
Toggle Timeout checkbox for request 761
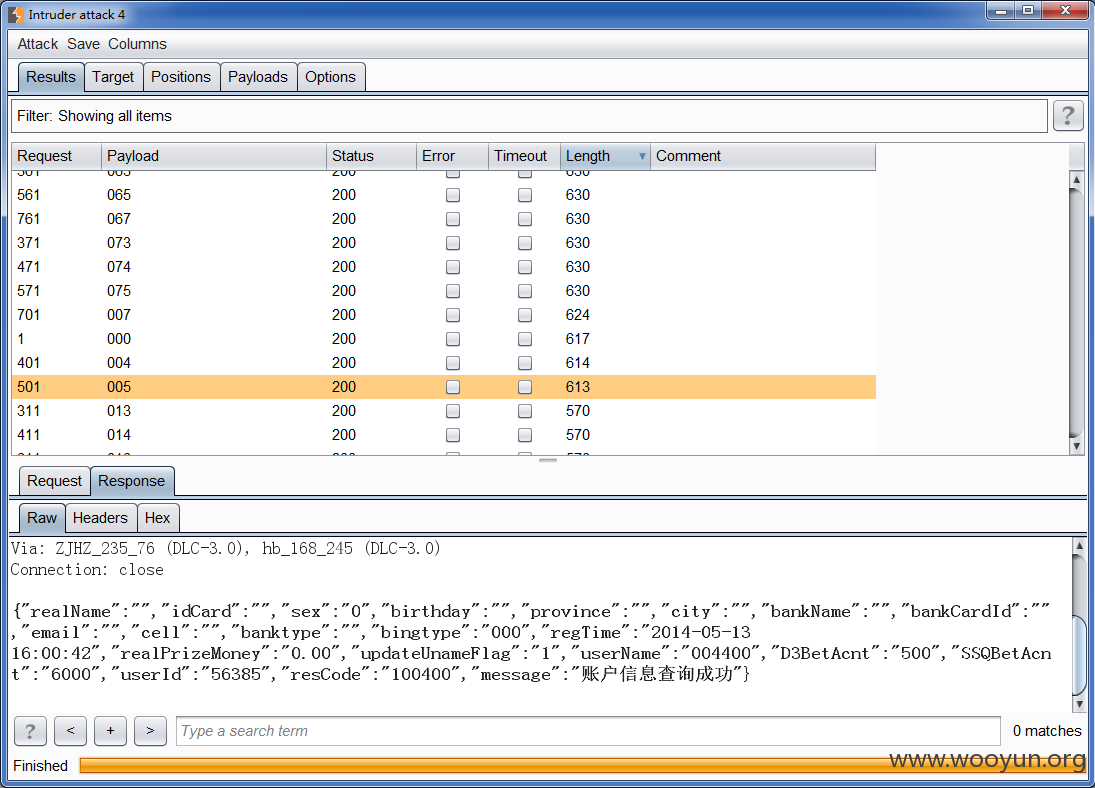point(524,219)
